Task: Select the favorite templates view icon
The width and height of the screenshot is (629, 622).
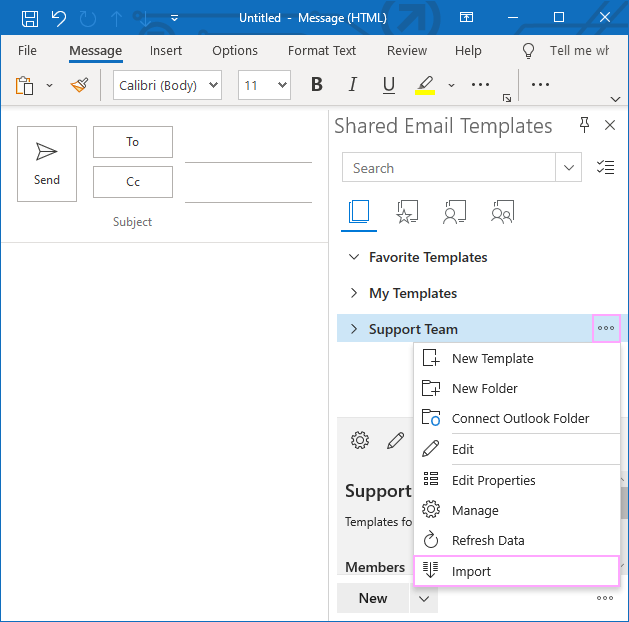Action: tap(407, 212)
